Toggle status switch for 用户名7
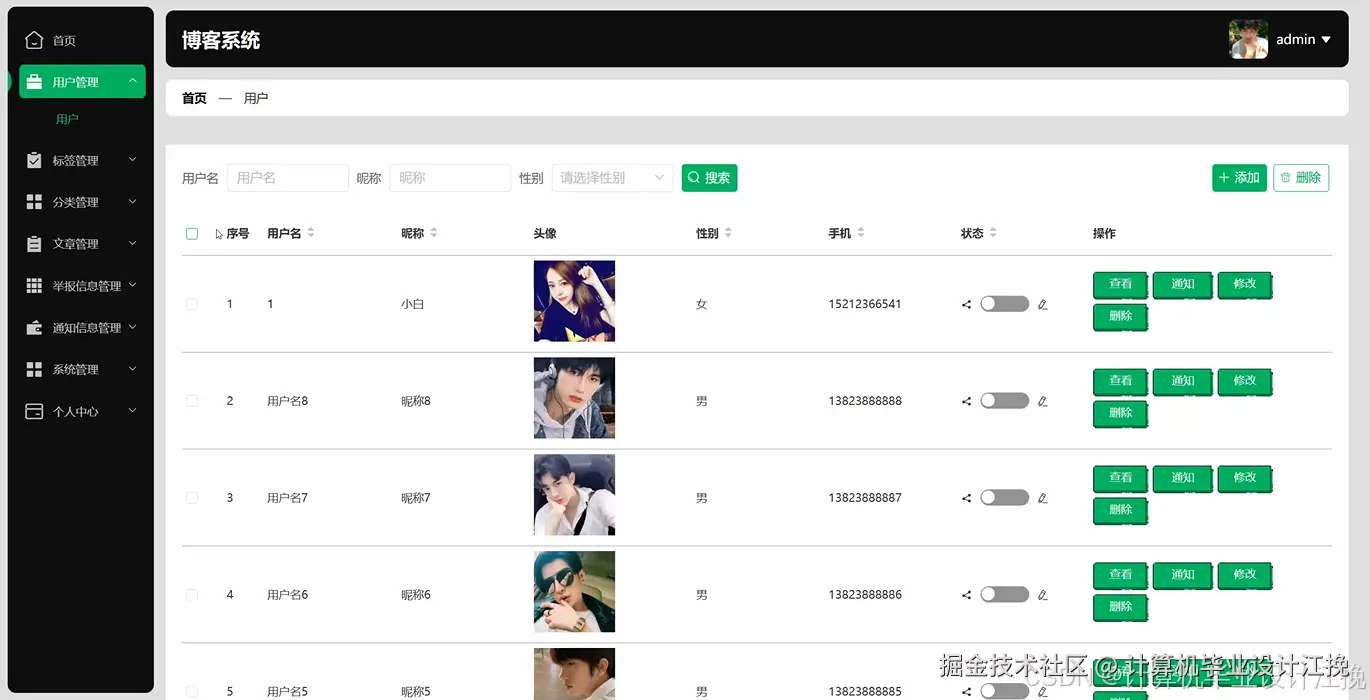1370x700 pixels. pos(1004,498)
